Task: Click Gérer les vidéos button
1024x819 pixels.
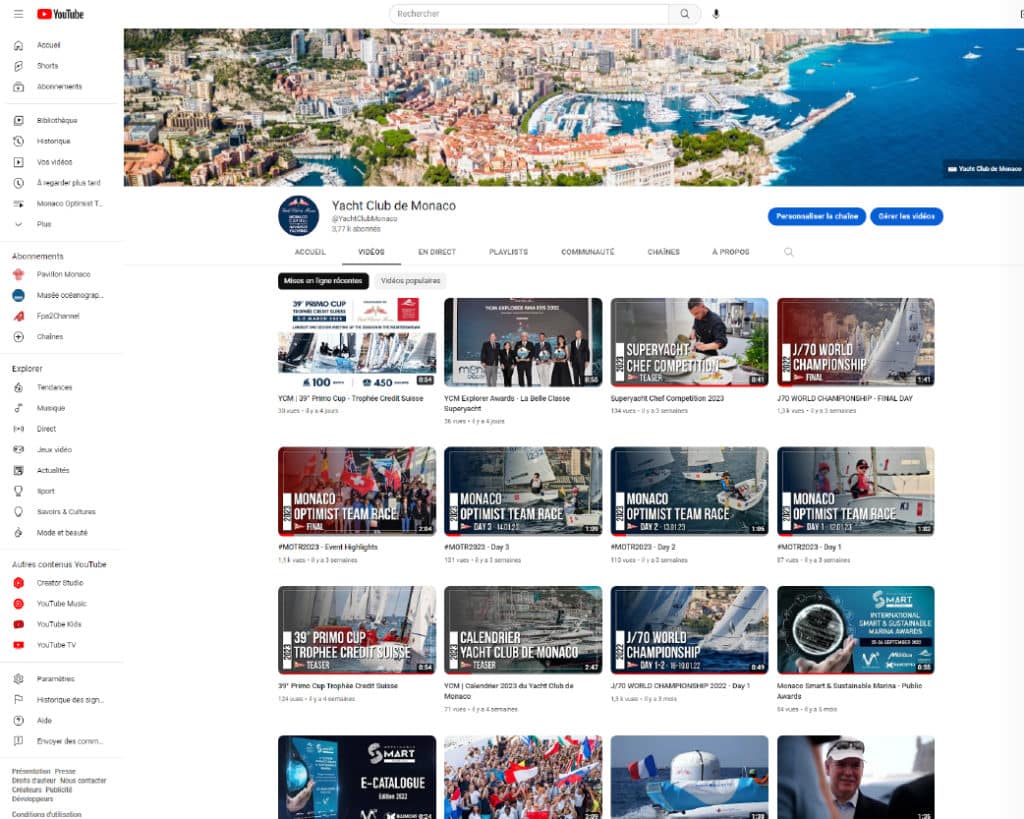Action: (906, 216)
